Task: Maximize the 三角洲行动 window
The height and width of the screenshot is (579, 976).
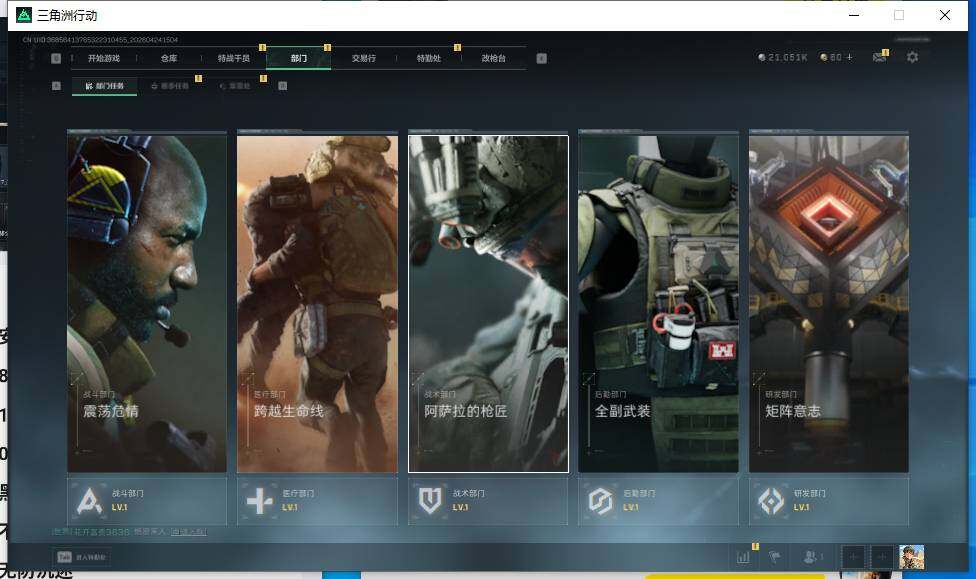Action: tap(899, 15)
